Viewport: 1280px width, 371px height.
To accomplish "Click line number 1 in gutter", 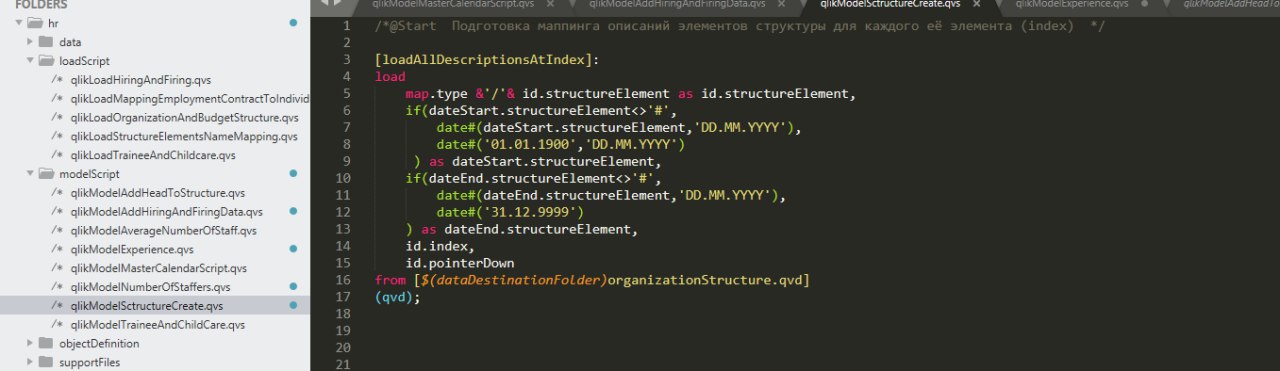I will click(x=346, y=26).
